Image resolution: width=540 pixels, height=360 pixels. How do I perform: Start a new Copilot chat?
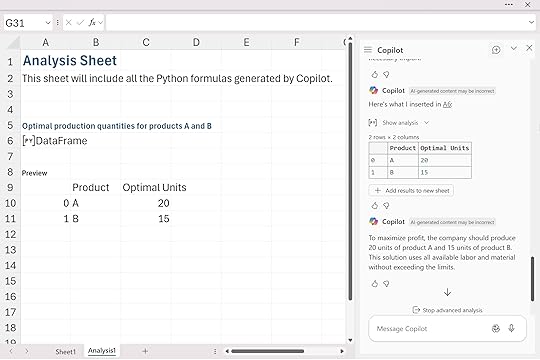pos(496,50)
